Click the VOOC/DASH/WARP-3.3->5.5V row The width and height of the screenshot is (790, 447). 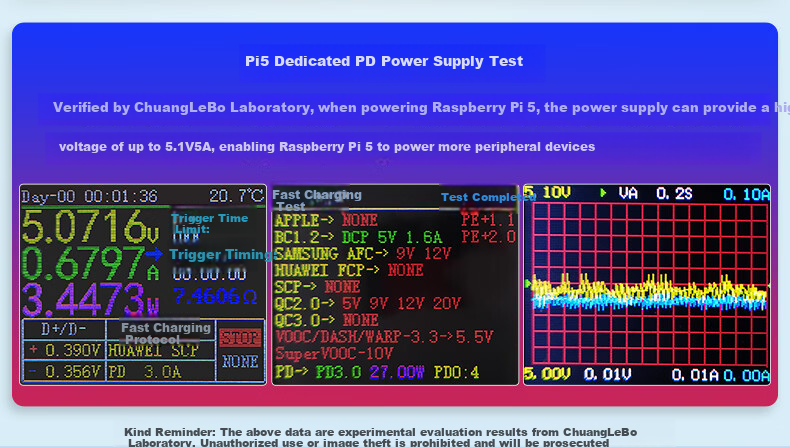tap(384, 337)
